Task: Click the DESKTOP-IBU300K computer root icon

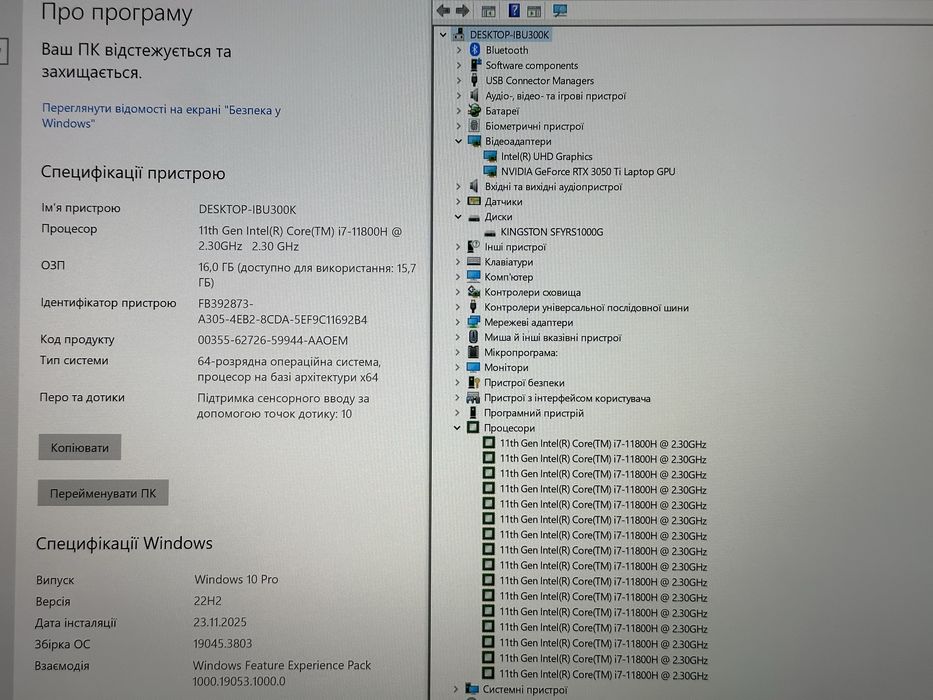Action: (x=459, y=35)
